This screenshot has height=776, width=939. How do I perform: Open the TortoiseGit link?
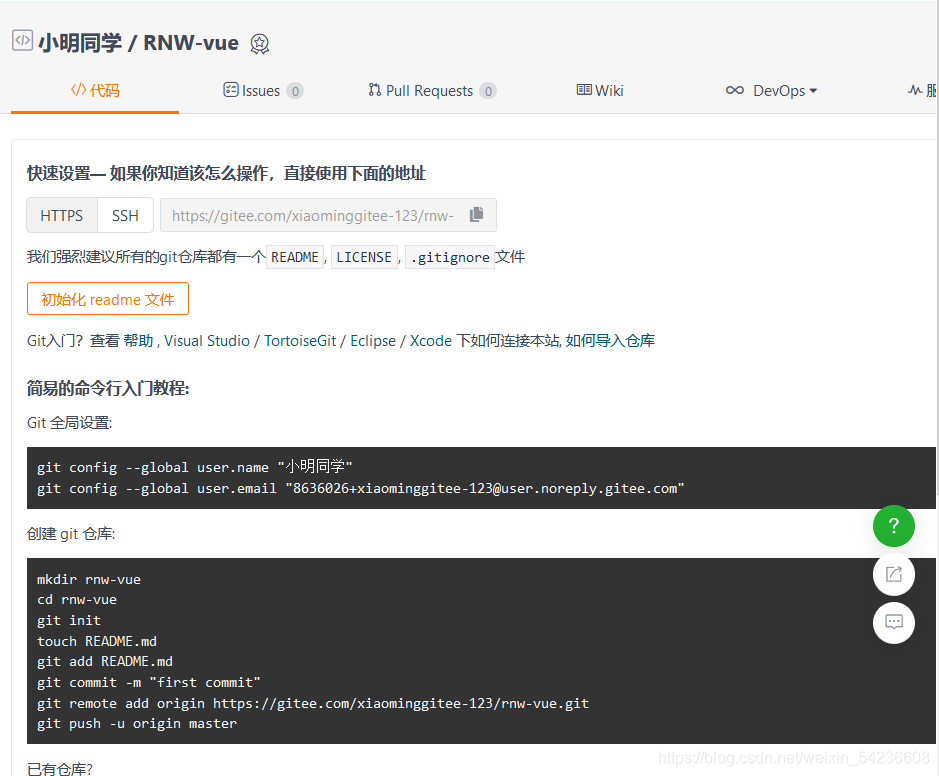click(x=300, y=341)
